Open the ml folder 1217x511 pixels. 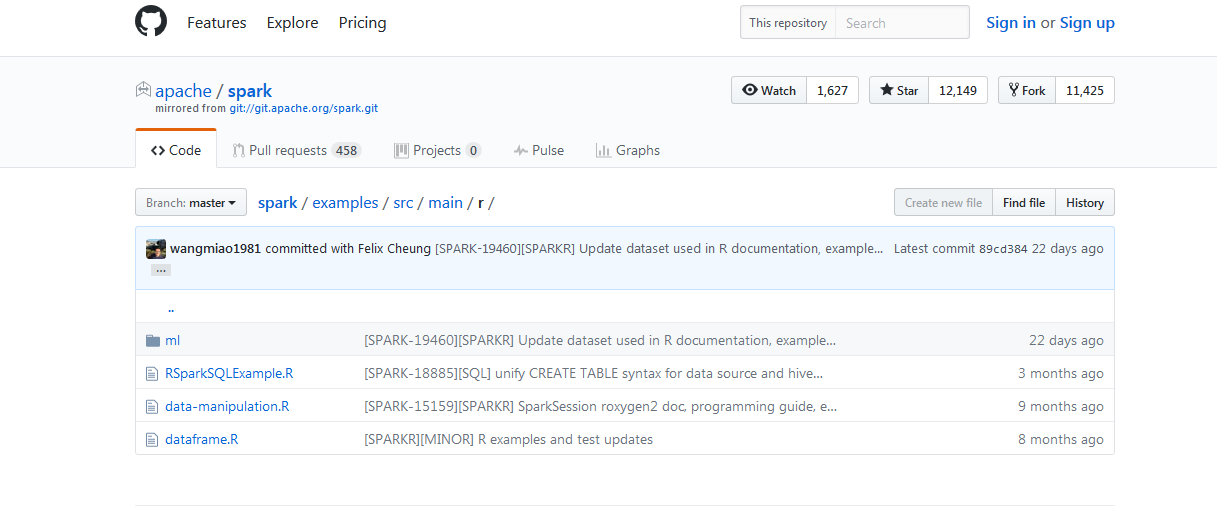click(173, 340)
